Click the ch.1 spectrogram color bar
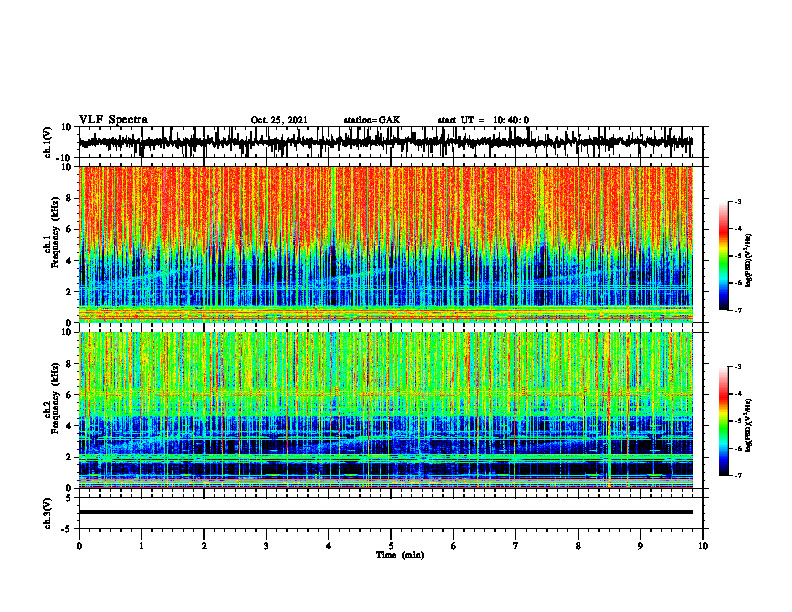 [x=724, y=255]
